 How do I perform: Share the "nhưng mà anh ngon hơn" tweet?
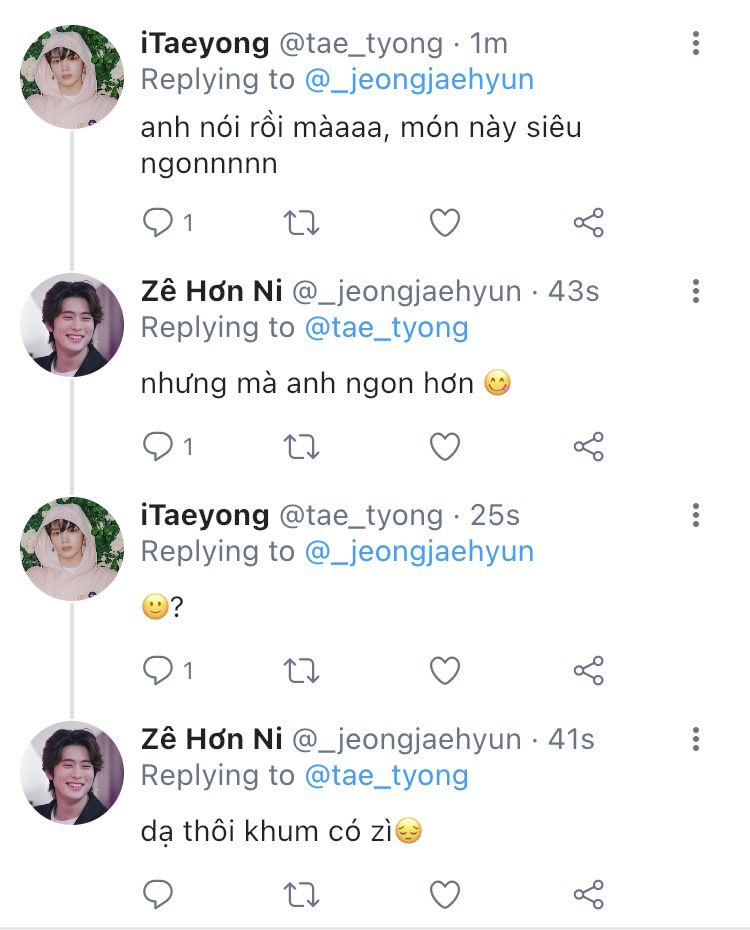[589, 446]
